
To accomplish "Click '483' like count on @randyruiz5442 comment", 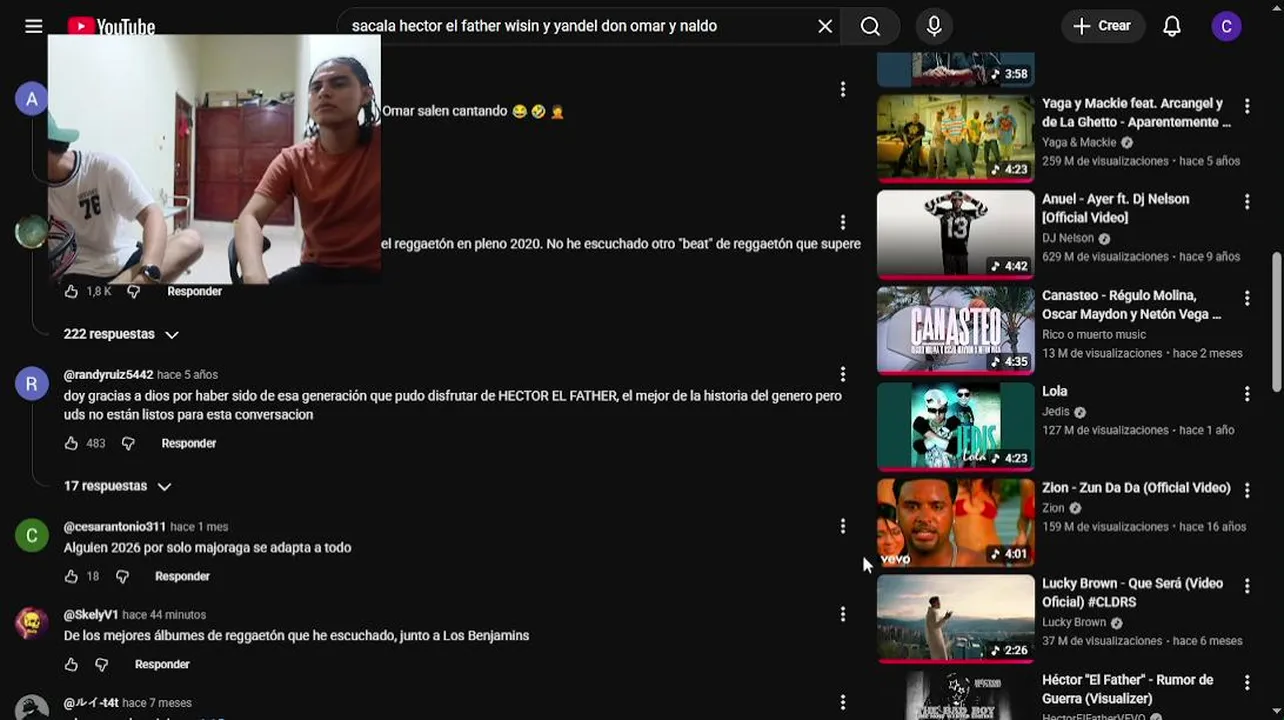I will 96,443.
